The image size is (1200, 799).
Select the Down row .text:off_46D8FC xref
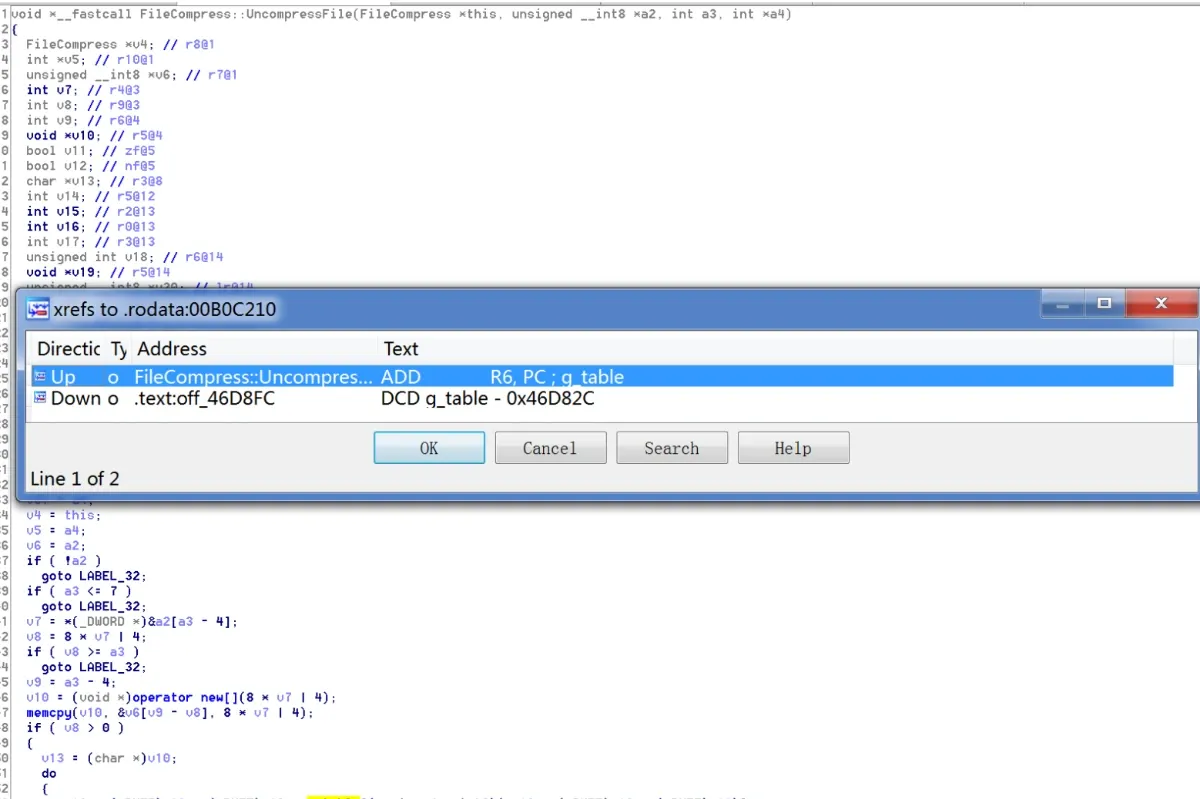[x=601, y=398]
